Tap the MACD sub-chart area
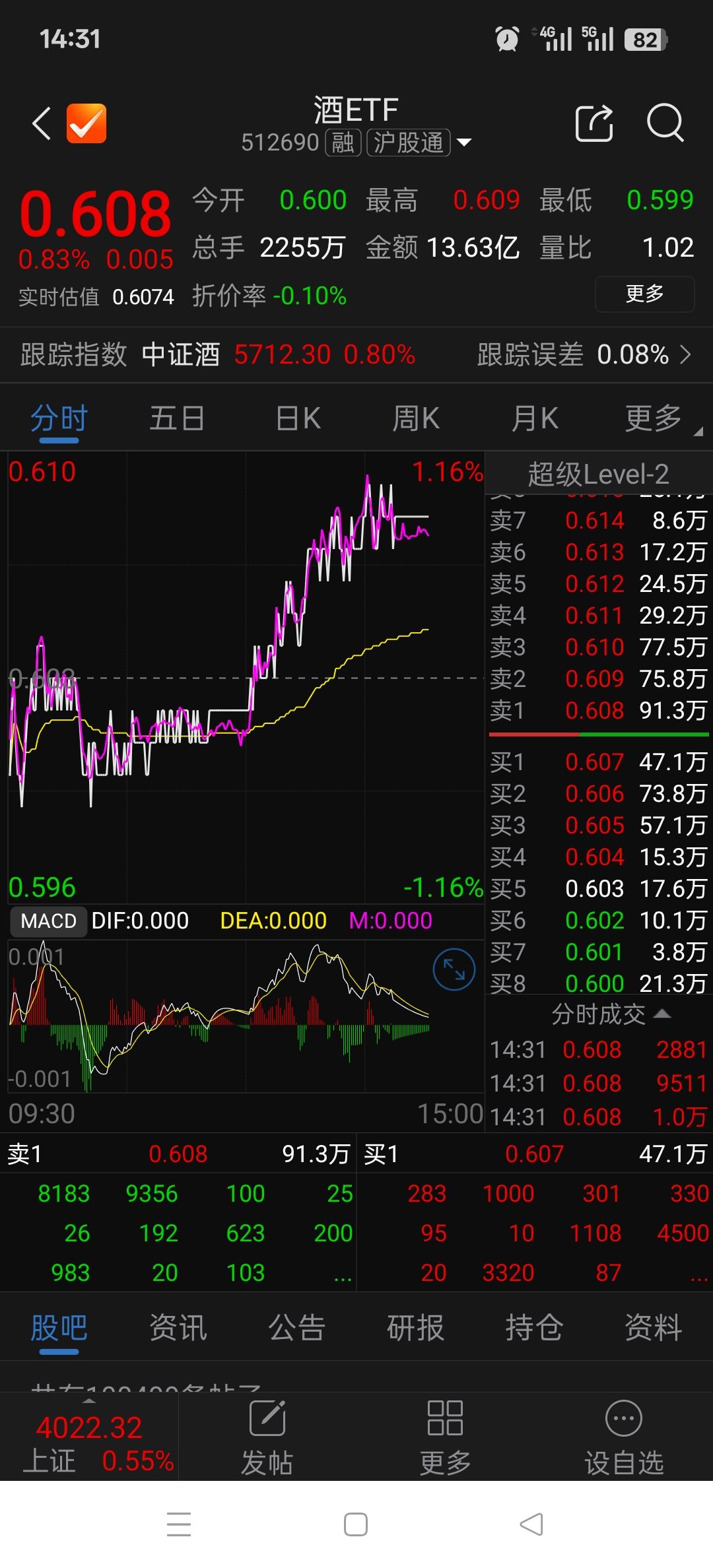Viewport: 713px width, 1568px height. pos(246,1016)
